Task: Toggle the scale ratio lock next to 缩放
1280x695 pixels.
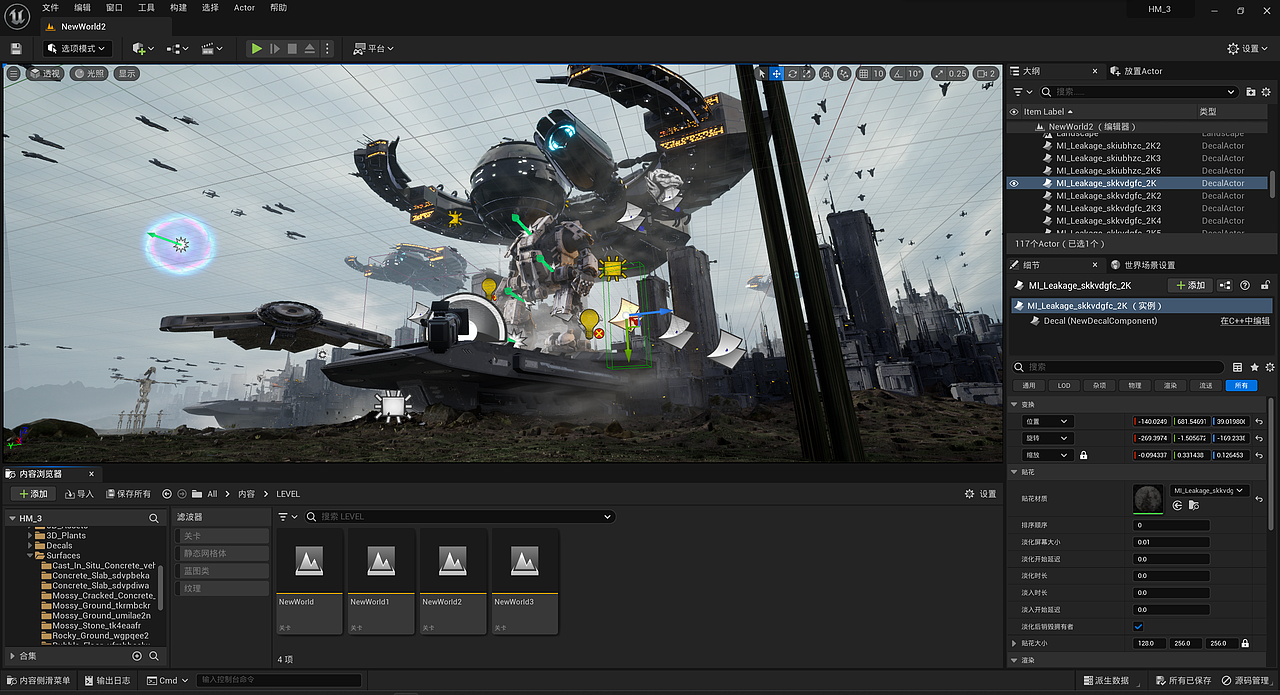Action: point(1082,455)
